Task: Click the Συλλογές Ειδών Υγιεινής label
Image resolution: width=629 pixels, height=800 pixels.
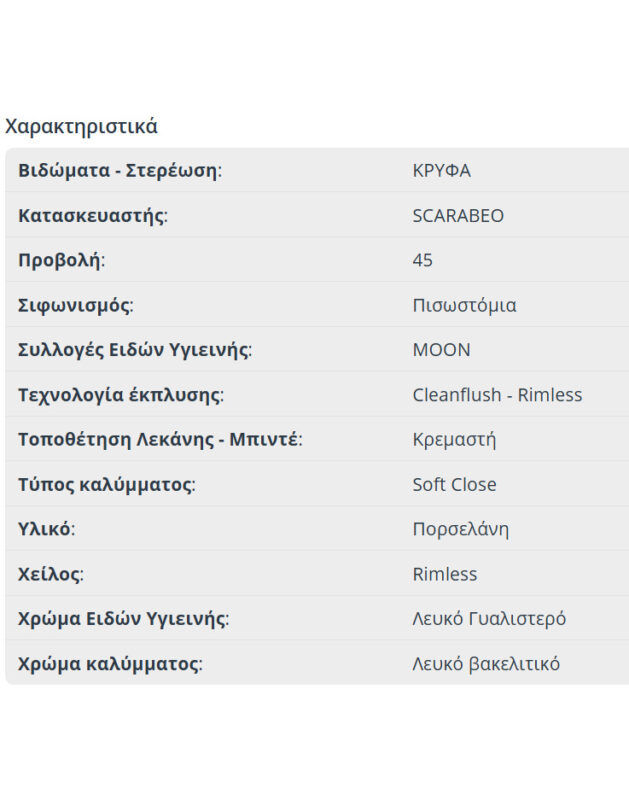Action: pos(134,350)
